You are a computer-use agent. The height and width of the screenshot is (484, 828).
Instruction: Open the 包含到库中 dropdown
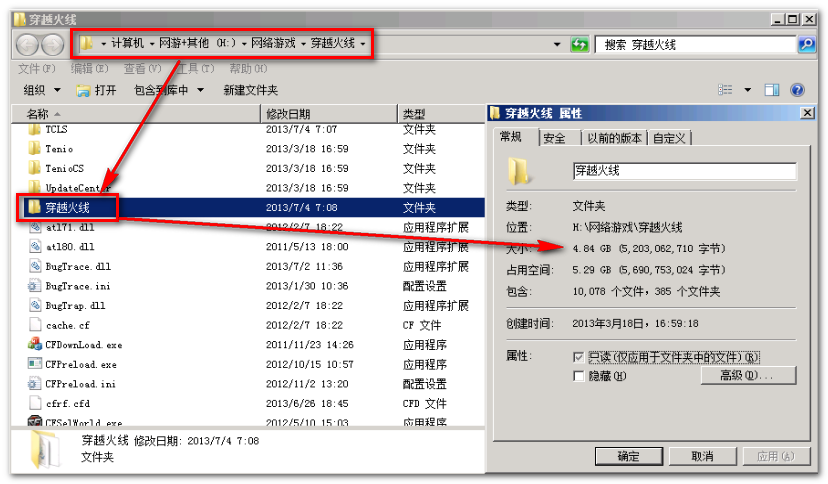tap(169, 90)
